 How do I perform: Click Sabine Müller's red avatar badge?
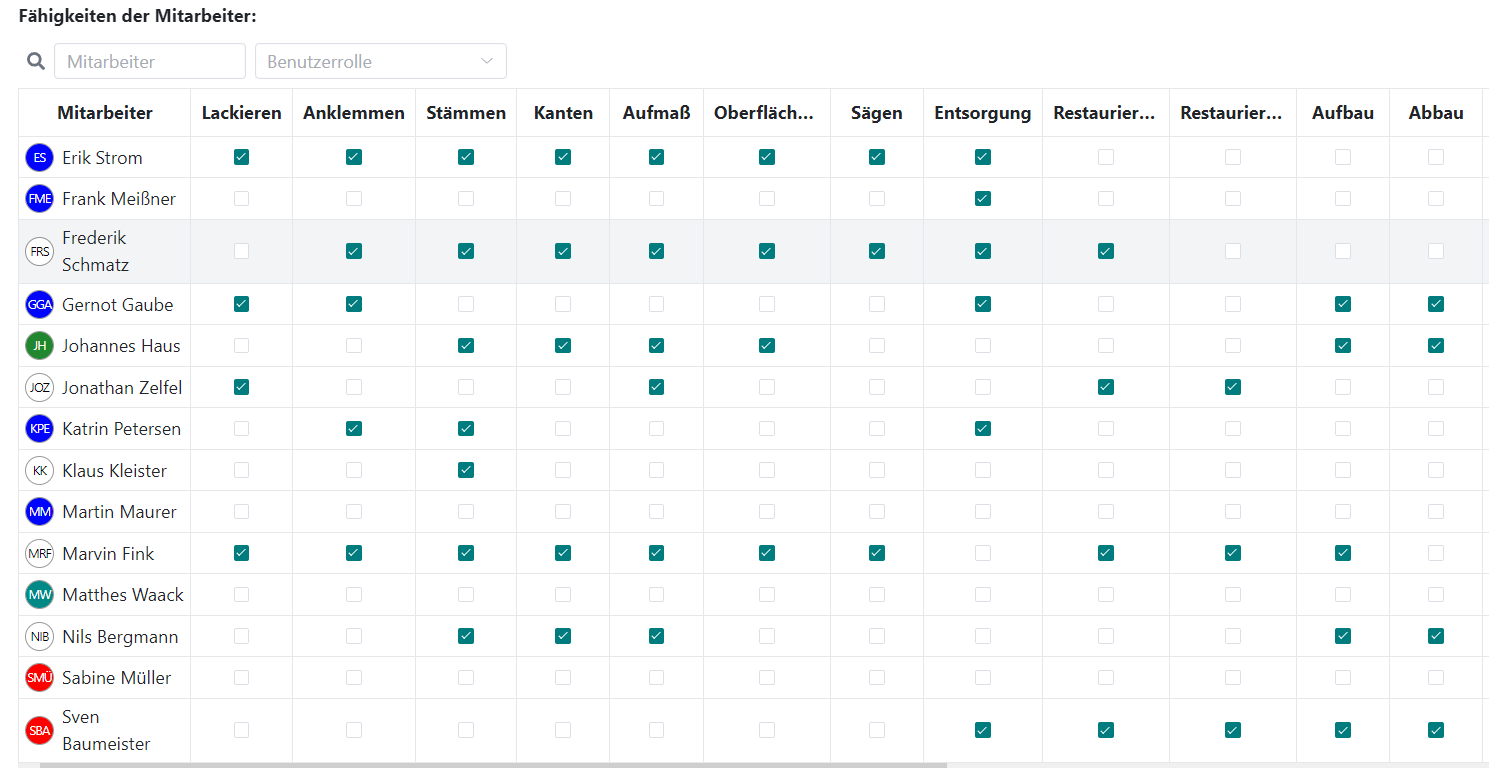tap(39, 677)
